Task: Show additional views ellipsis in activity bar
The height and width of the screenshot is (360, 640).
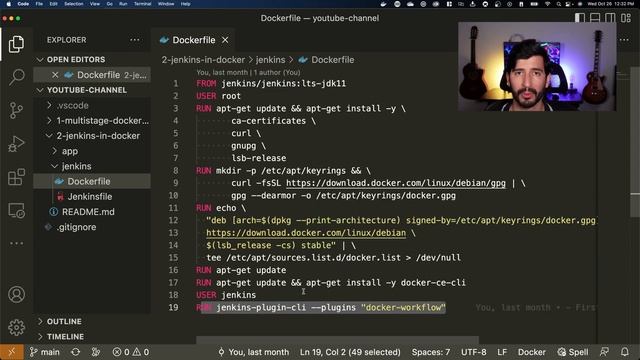Action: coord(16,243)
